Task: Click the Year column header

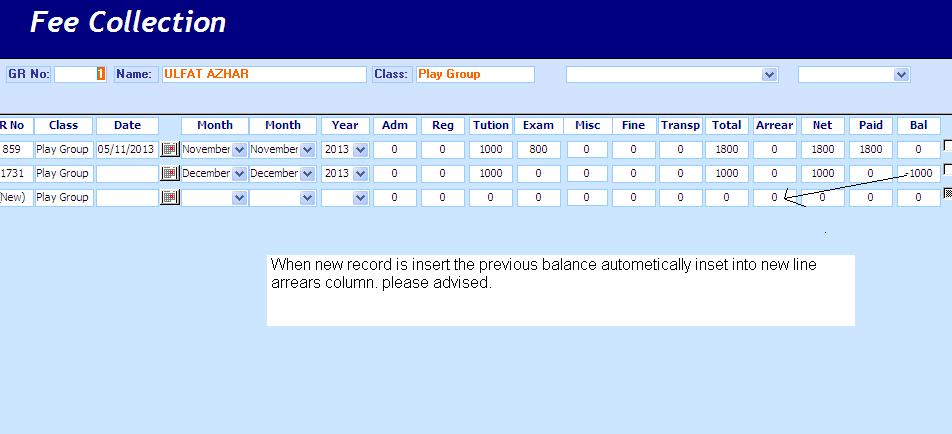Action: point(345,126)
